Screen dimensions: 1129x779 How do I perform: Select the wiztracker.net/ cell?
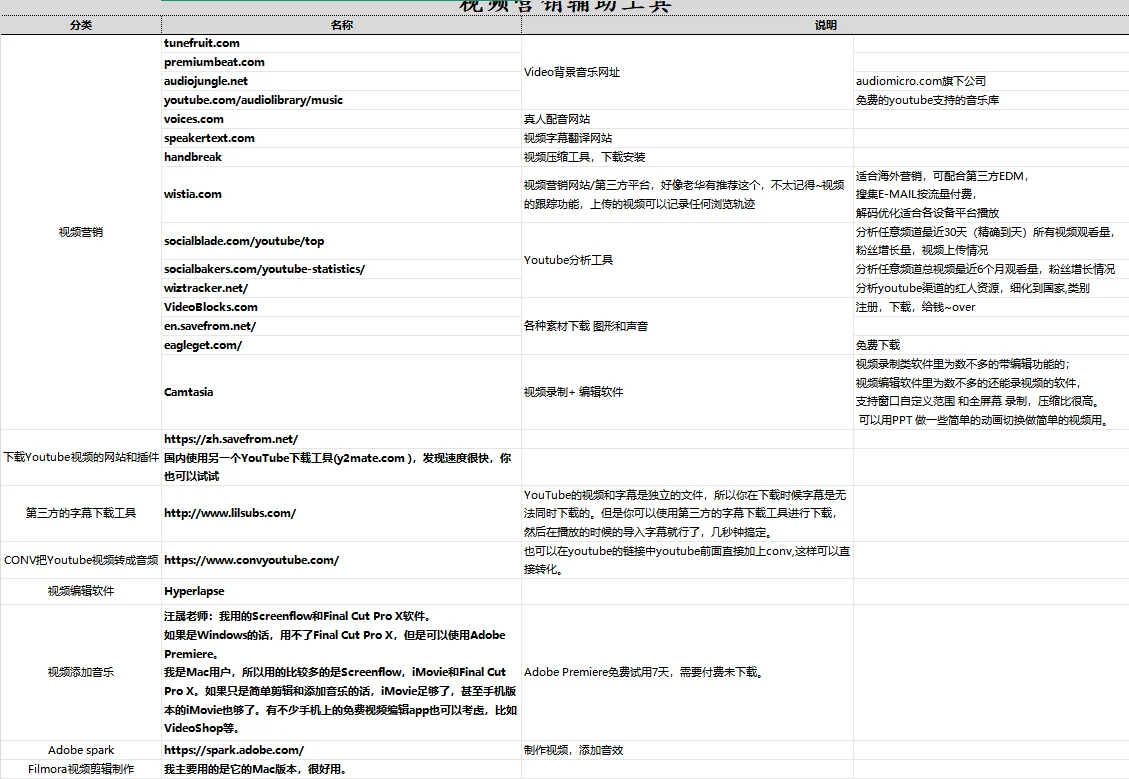(341, 288)
